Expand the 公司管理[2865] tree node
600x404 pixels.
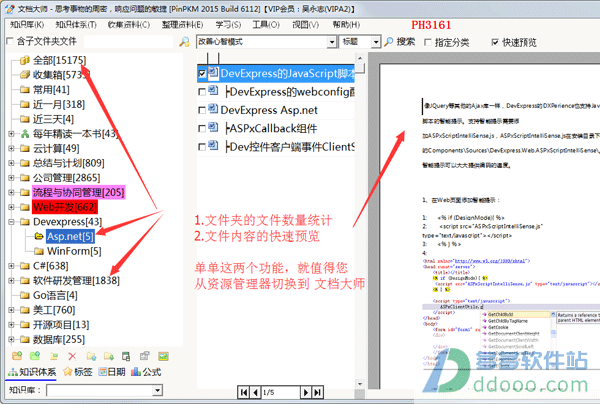(x=11, y=178)
